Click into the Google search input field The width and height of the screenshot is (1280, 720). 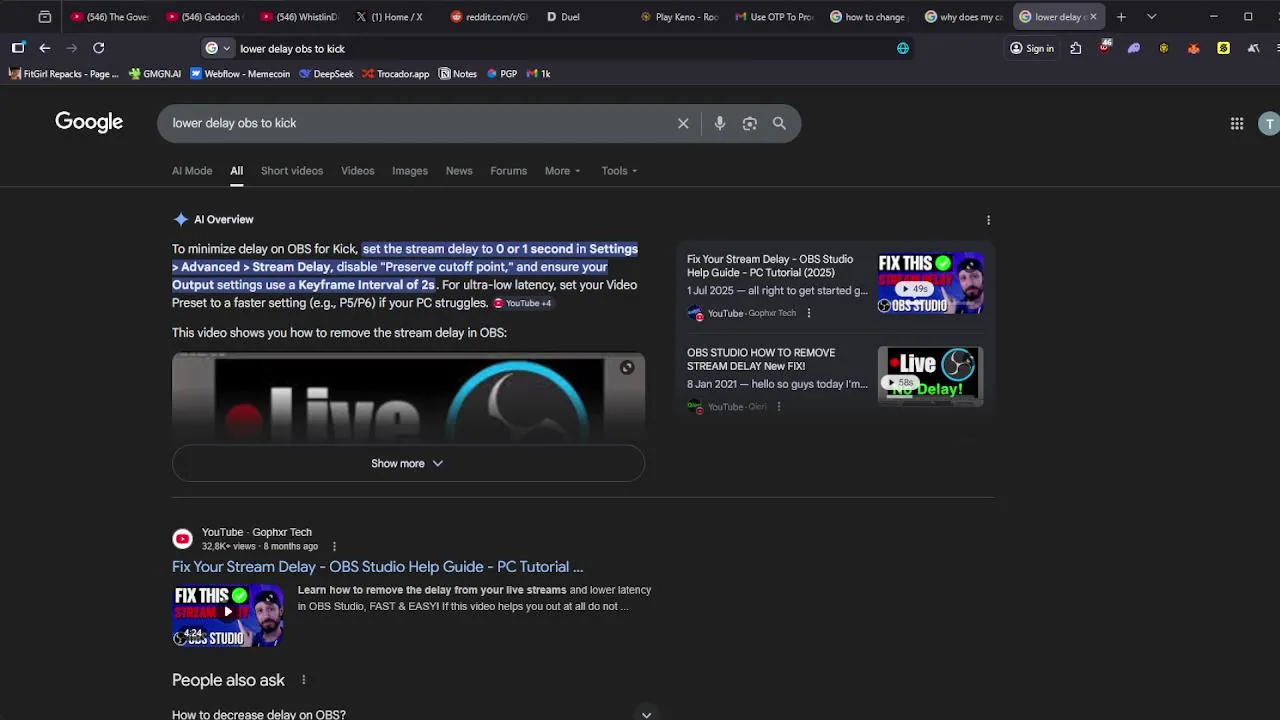(x=420, y=123)
